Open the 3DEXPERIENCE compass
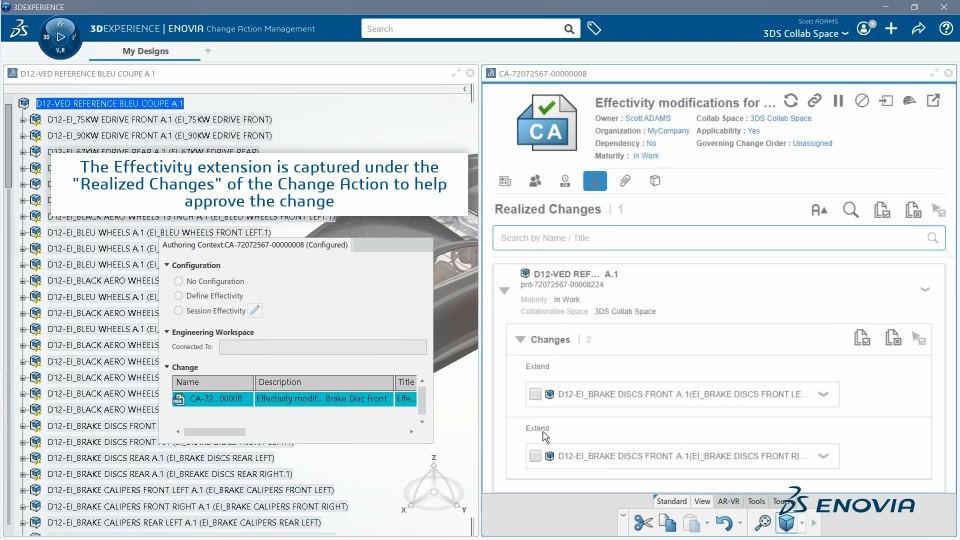The height and width of the screenshot is (540, 960). pyautogui.click(x=59, y=37)
